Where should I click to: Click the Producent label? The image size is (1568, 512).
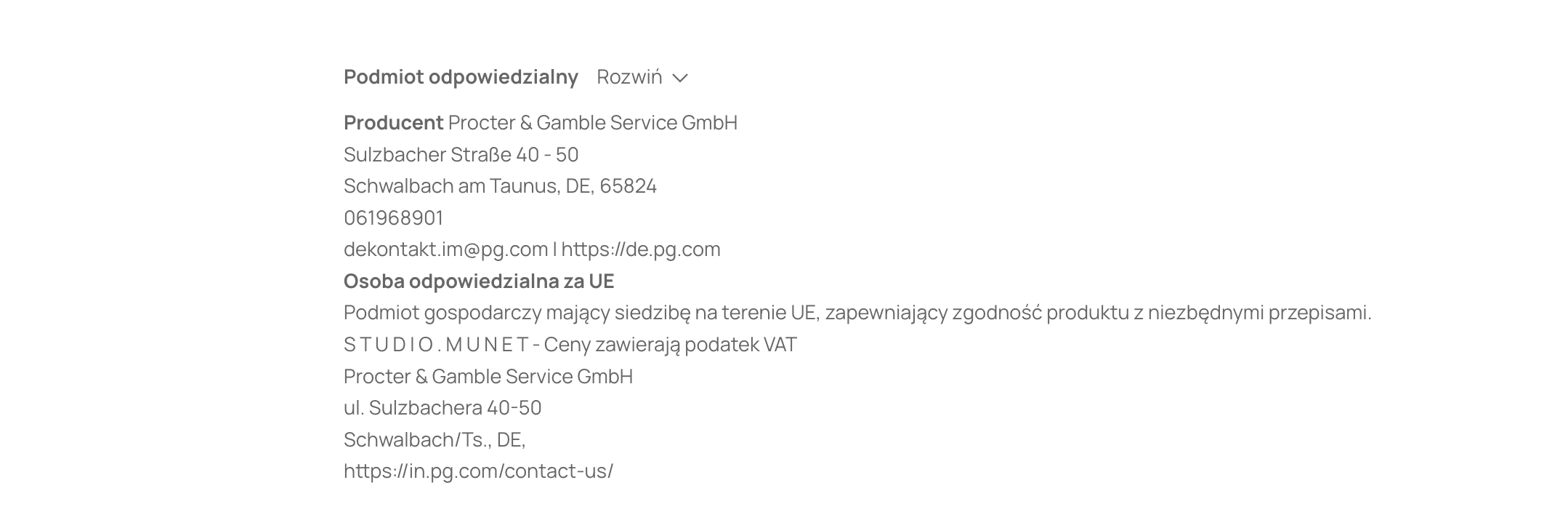(x=393, y=123)
